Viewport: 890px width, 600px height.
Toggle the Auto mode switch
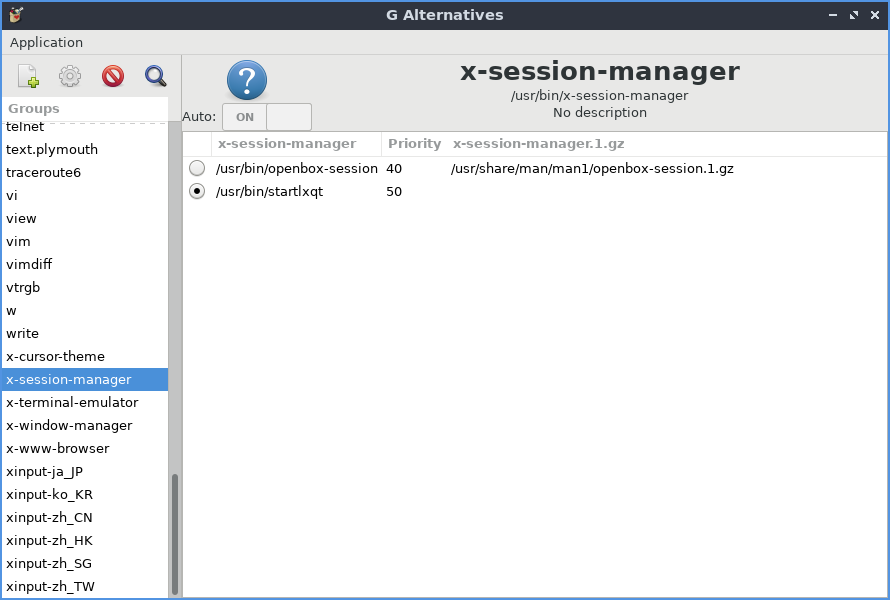(x=267, y=117)
